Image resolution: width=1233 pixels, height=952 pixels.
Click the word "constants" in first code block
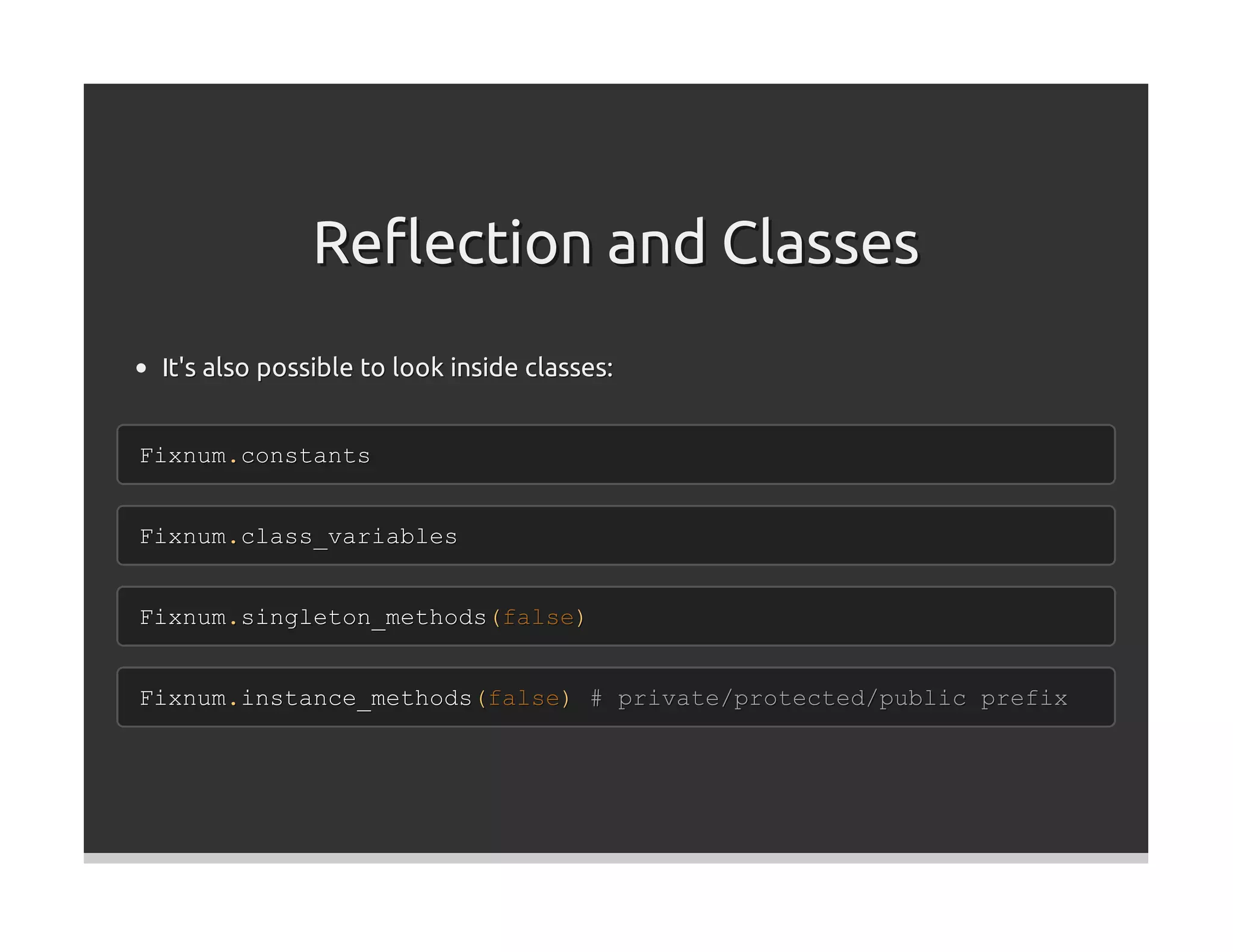(305, 456)
